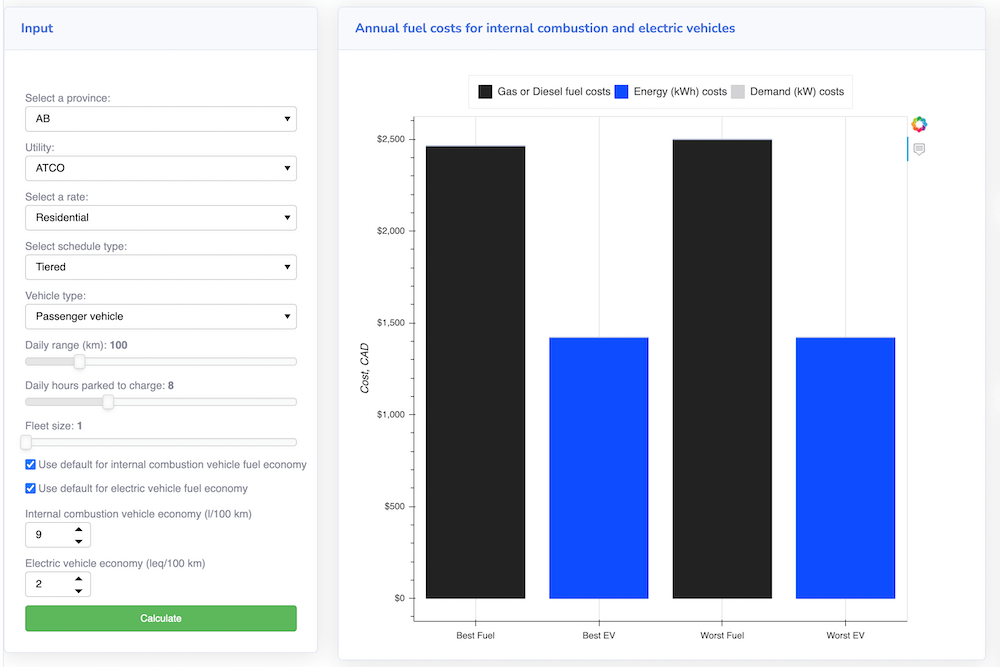This screenshot has width=1000, height=667.
Task: Open the schedule type dropdown showing Tiered
Action: pyautogui.click(x=160, y=267)
